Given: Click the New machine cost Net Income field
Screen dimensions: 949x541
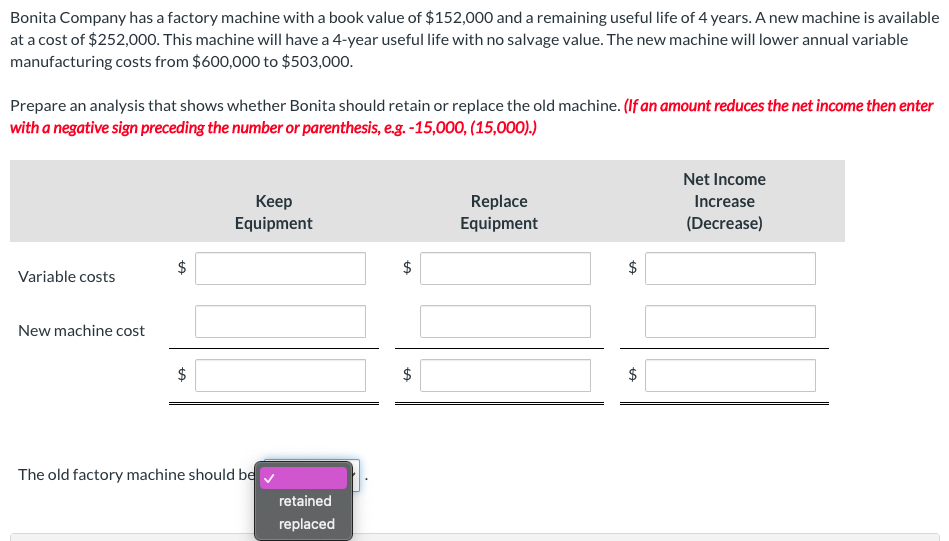Looking at the screenshot, I should point(731,321).
